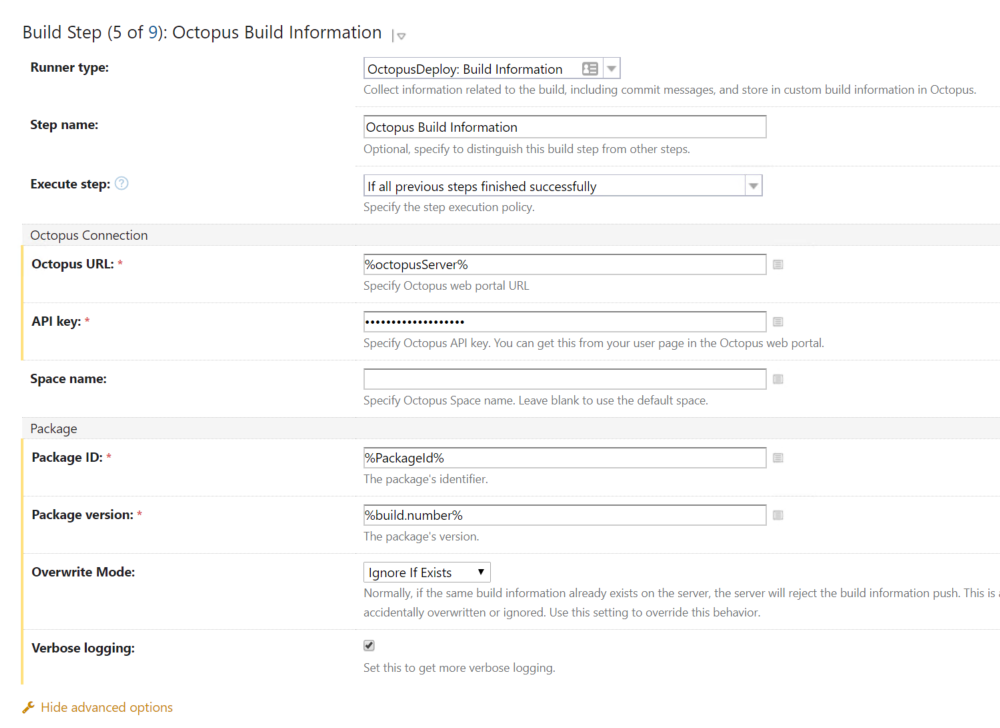The width and height of the screenshot is (1000, 728).
Task: Click the parameter icon beside Package ID field
Action: [x=778, y=458]
